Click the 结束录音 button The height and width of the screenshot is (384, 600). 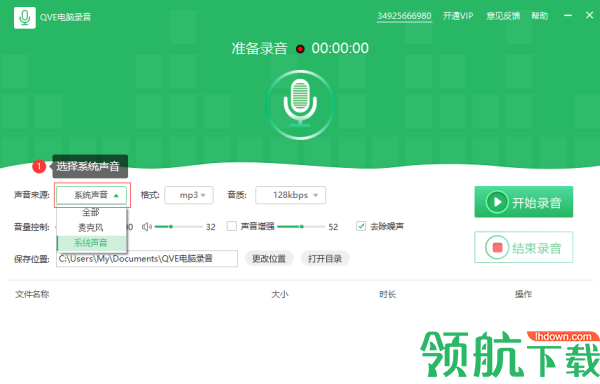point(523,247)
